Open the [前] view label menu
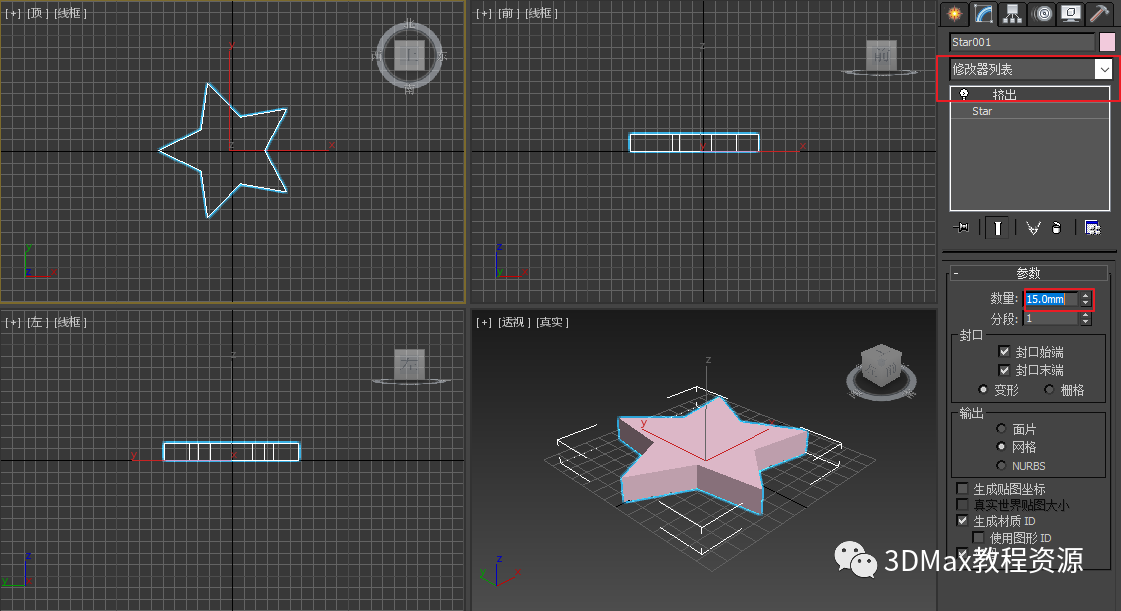This screenshot has width=1121, height=611. click(x=508, y=13)
